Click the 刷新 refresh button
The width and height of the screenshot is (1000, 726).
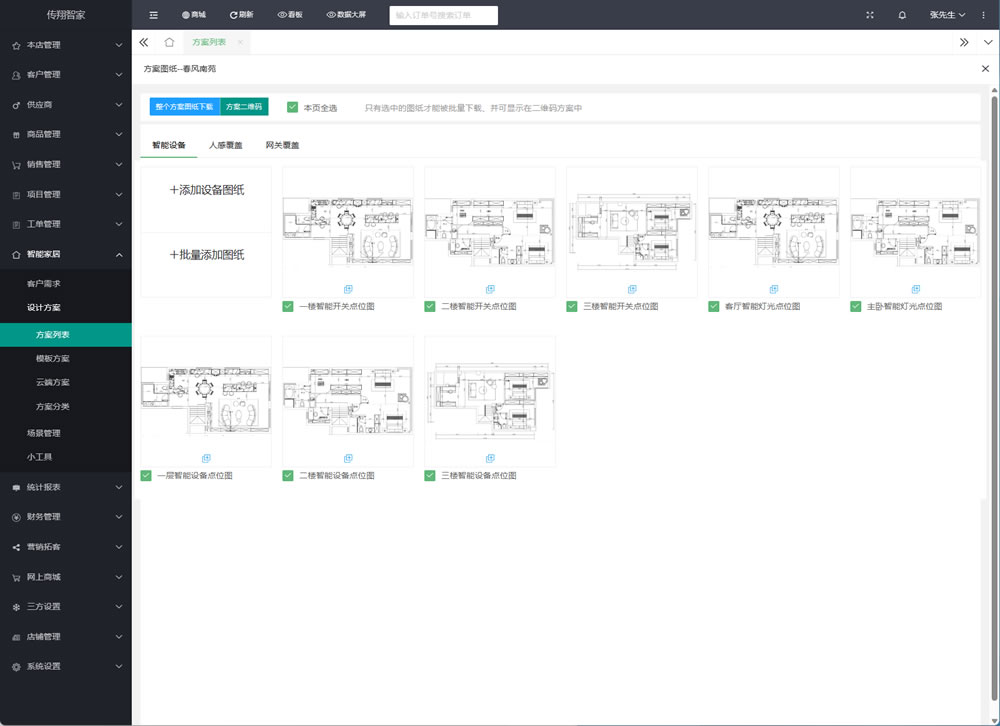(242, 15)
